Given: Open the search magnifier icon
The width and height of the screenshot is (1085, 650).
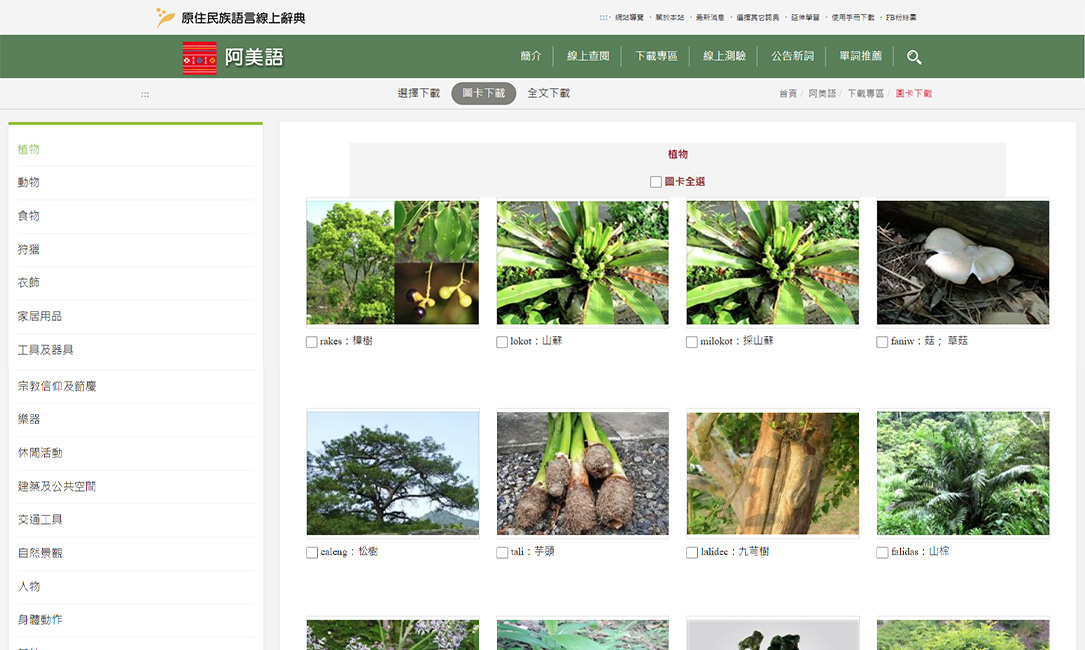Looking at the screenshot, I should [x=913, y=57].
